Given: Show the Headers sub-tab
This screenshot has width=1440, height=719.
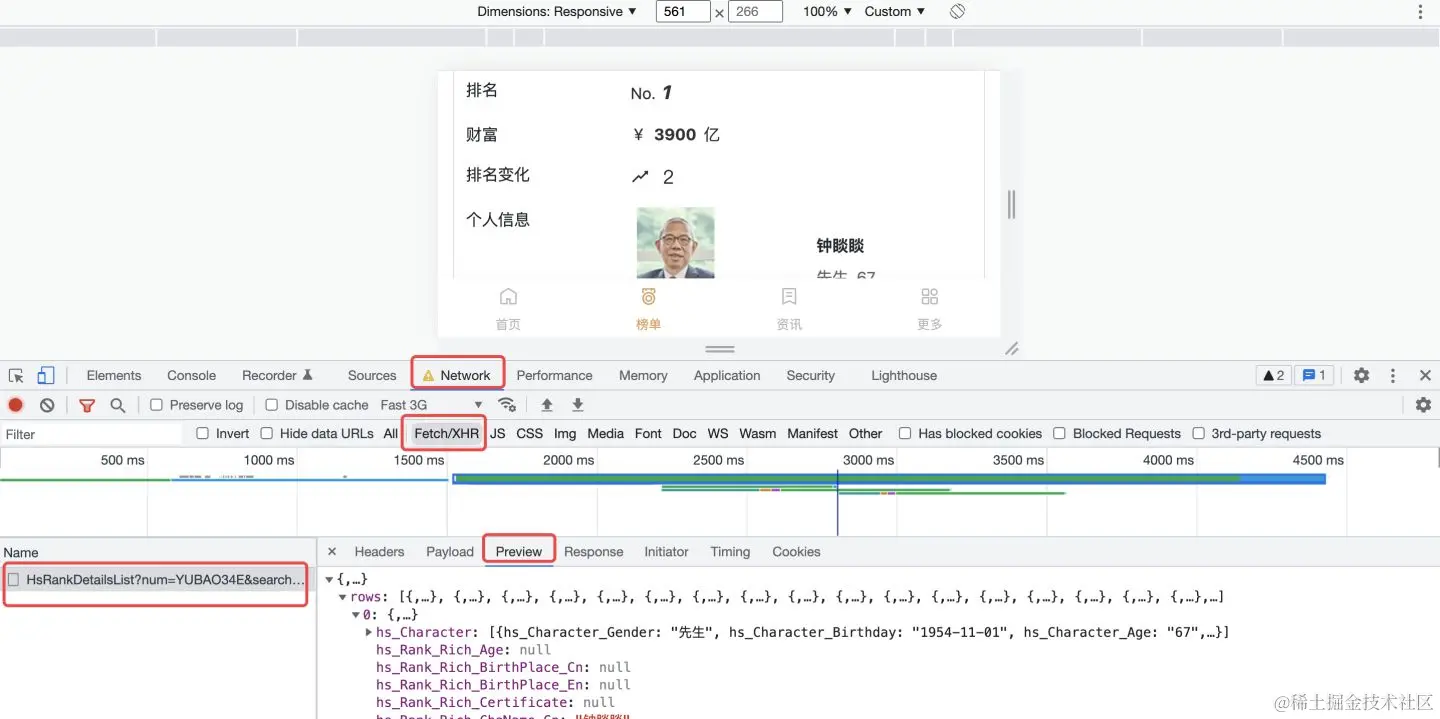Looking at the screenshot, I should [379, 552].
